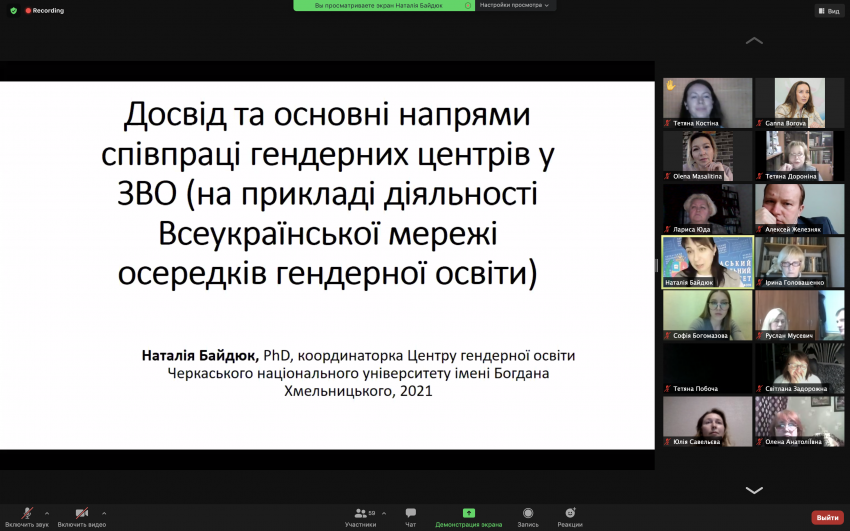Click the red Выйти leave button
The width and height of the screenshot is (850, 531).
pyautogui.click(x=828, y=517)
